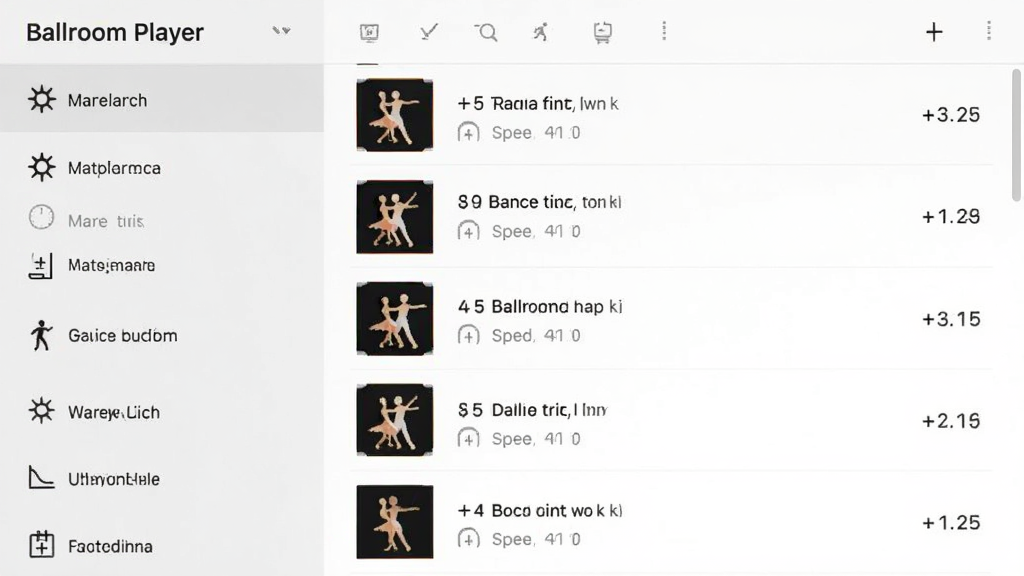Viewport: 1024px width, 576px height.
Task: Click the +1.25 value
Action: pos(951,522)
